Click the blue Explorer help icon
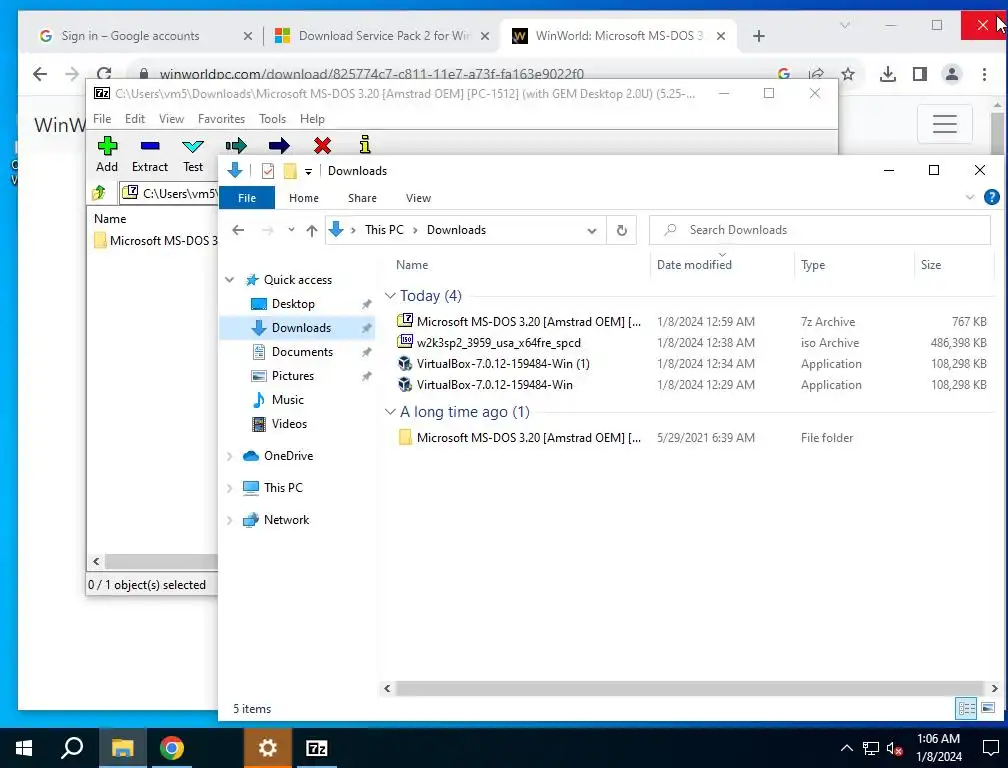 pyautogui.click(x=991, y=197)
